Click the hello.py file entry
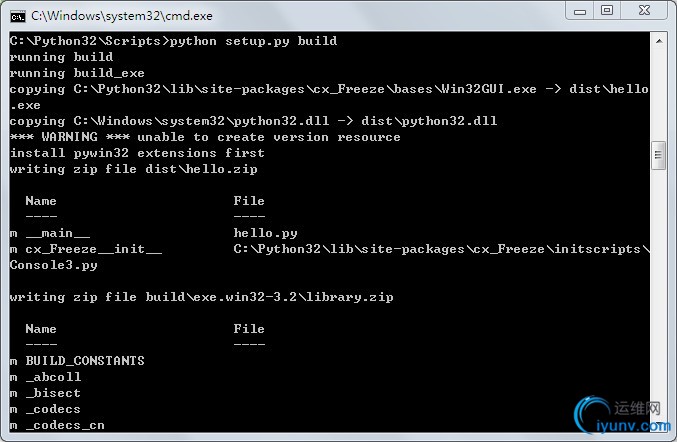 tap(266, 233)
